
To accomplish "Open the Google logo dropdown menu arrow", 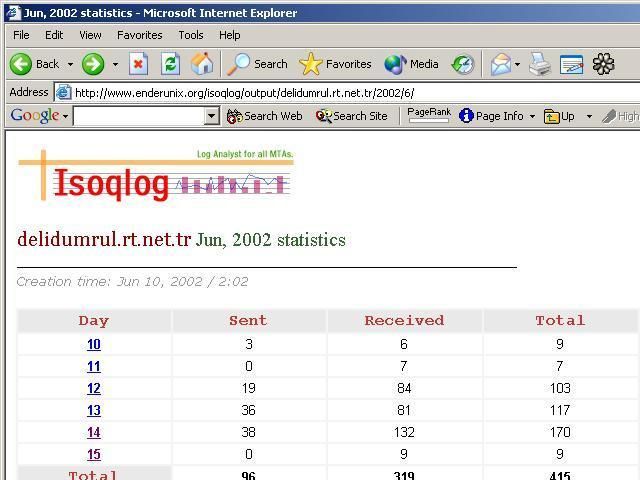I will pos(65,116).
